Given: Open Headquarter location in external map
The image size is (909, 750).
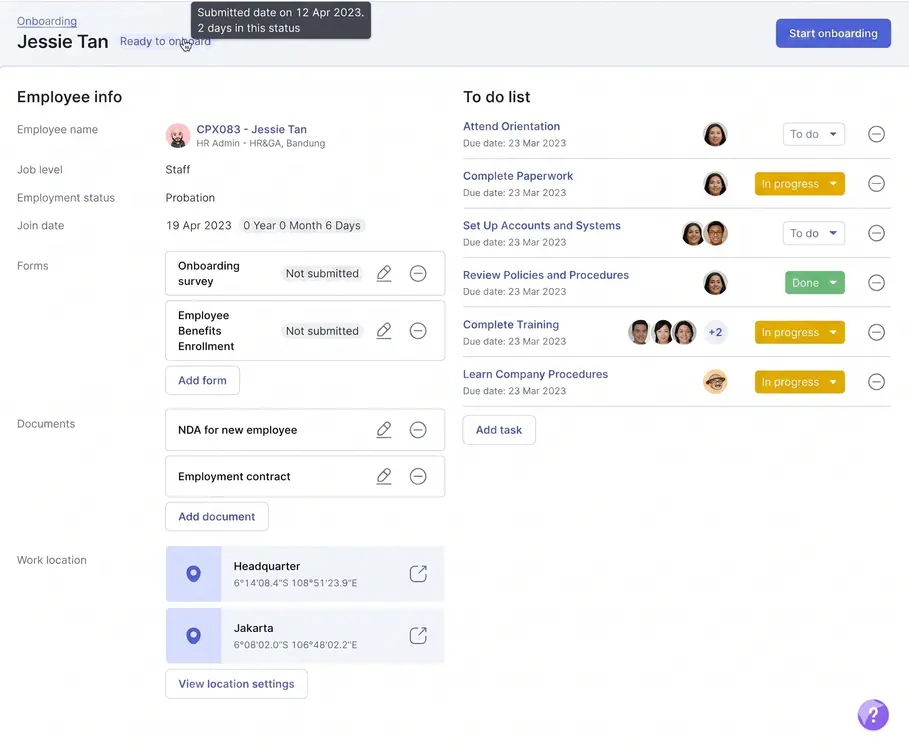Looking at the screenshot, I should point(418,573).
